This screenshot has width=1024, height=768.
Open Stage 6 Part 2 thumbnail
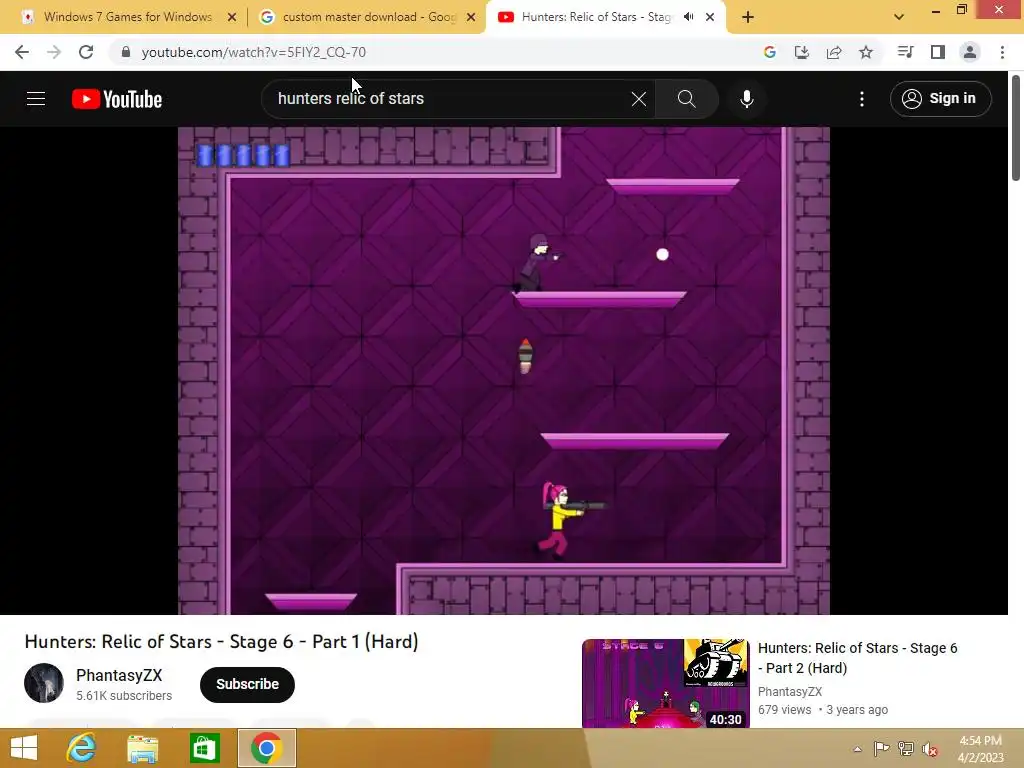pyautogui.click(x=665, y=683)
